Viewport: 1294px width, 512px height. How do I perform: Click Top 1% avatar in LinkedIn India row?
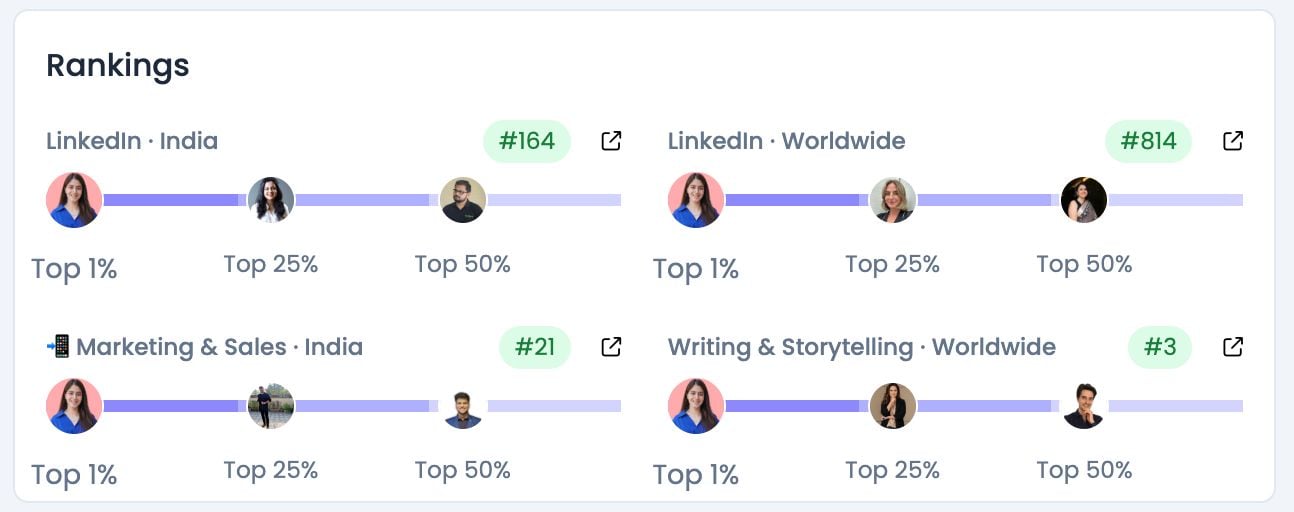point(74,200)
